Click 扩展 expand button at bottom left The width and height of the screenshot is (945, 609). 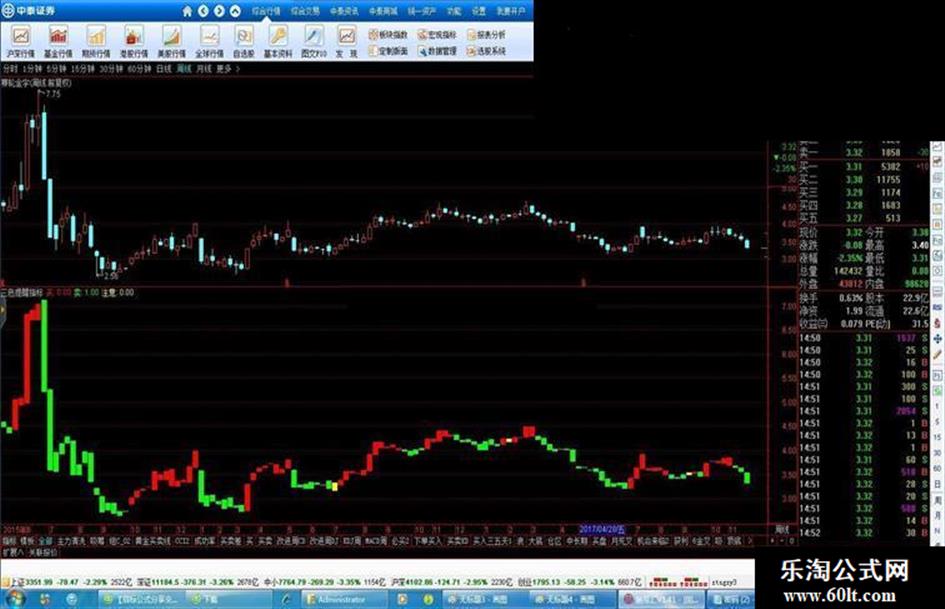12,552
